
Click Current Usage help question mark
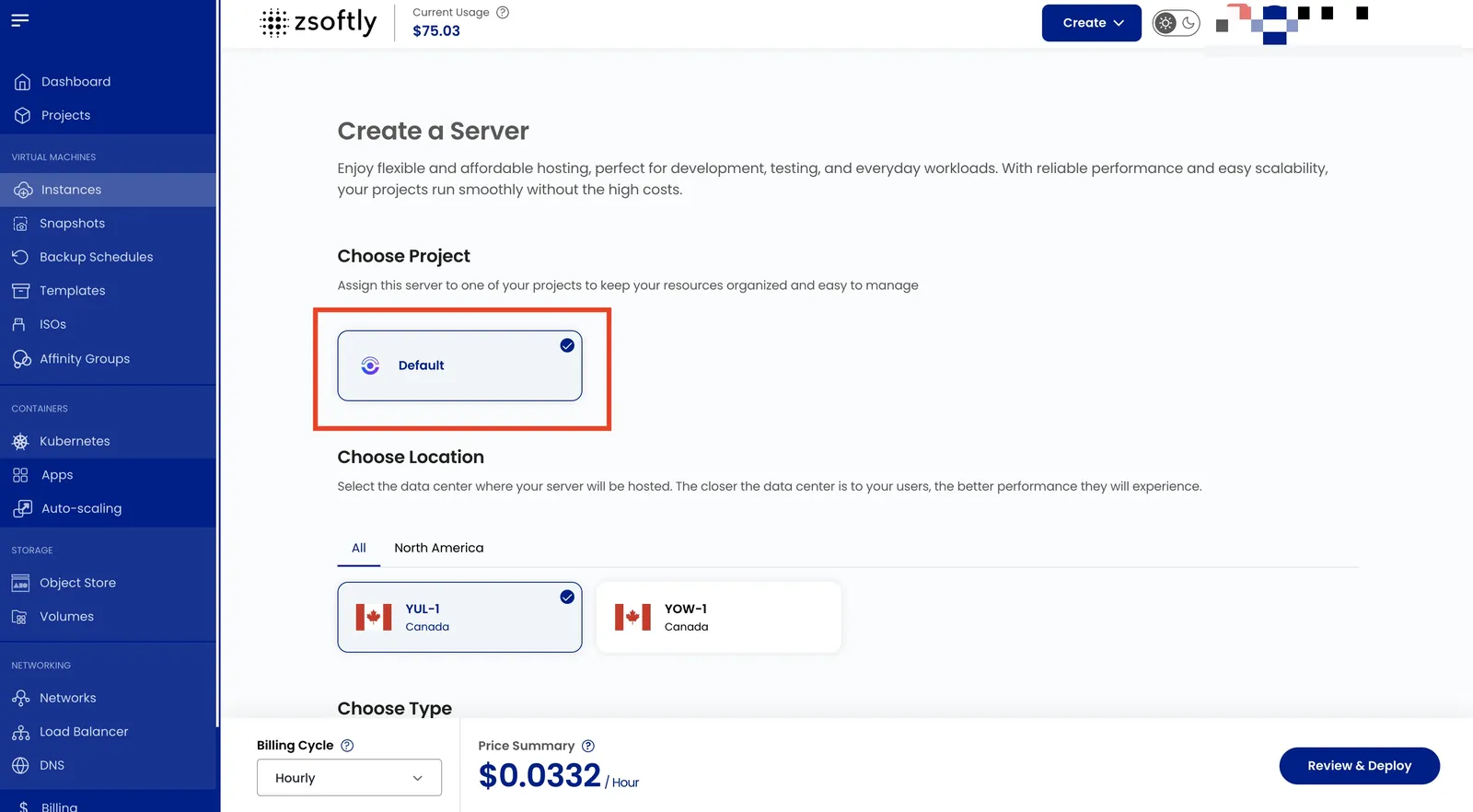coord(503,12)
